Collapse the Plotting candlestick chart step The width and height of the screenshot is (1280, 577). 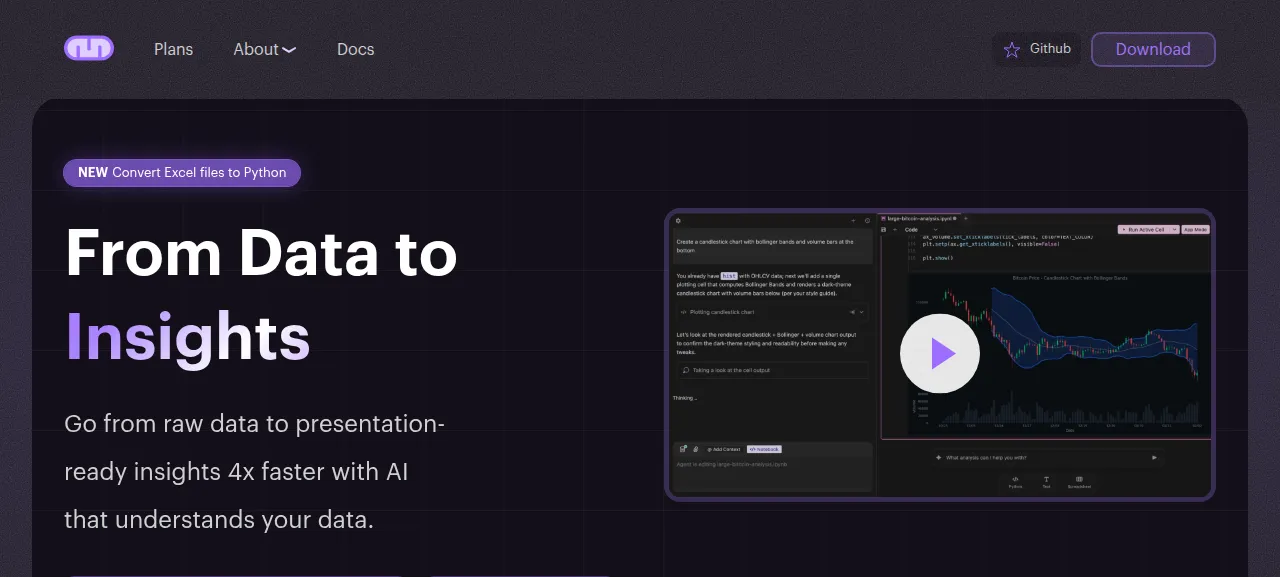(862, 312)
